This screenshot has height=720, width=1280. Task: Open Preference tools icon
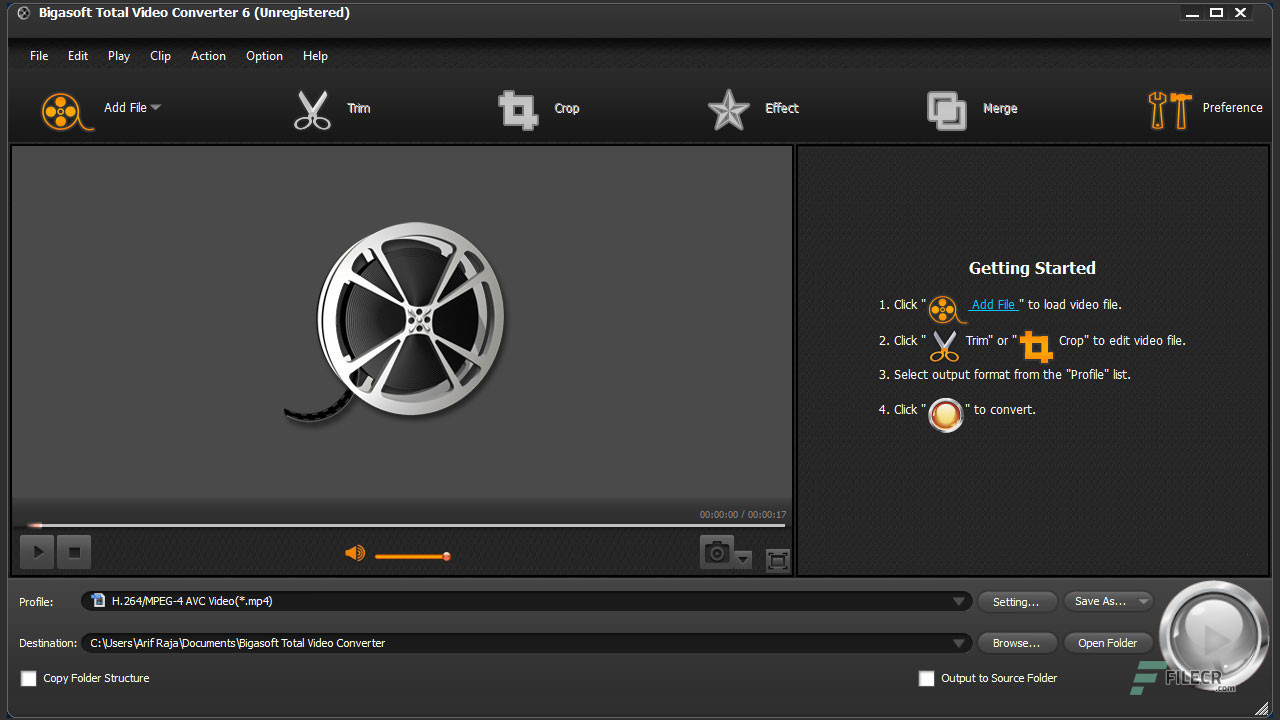[x=1169, y=110]
